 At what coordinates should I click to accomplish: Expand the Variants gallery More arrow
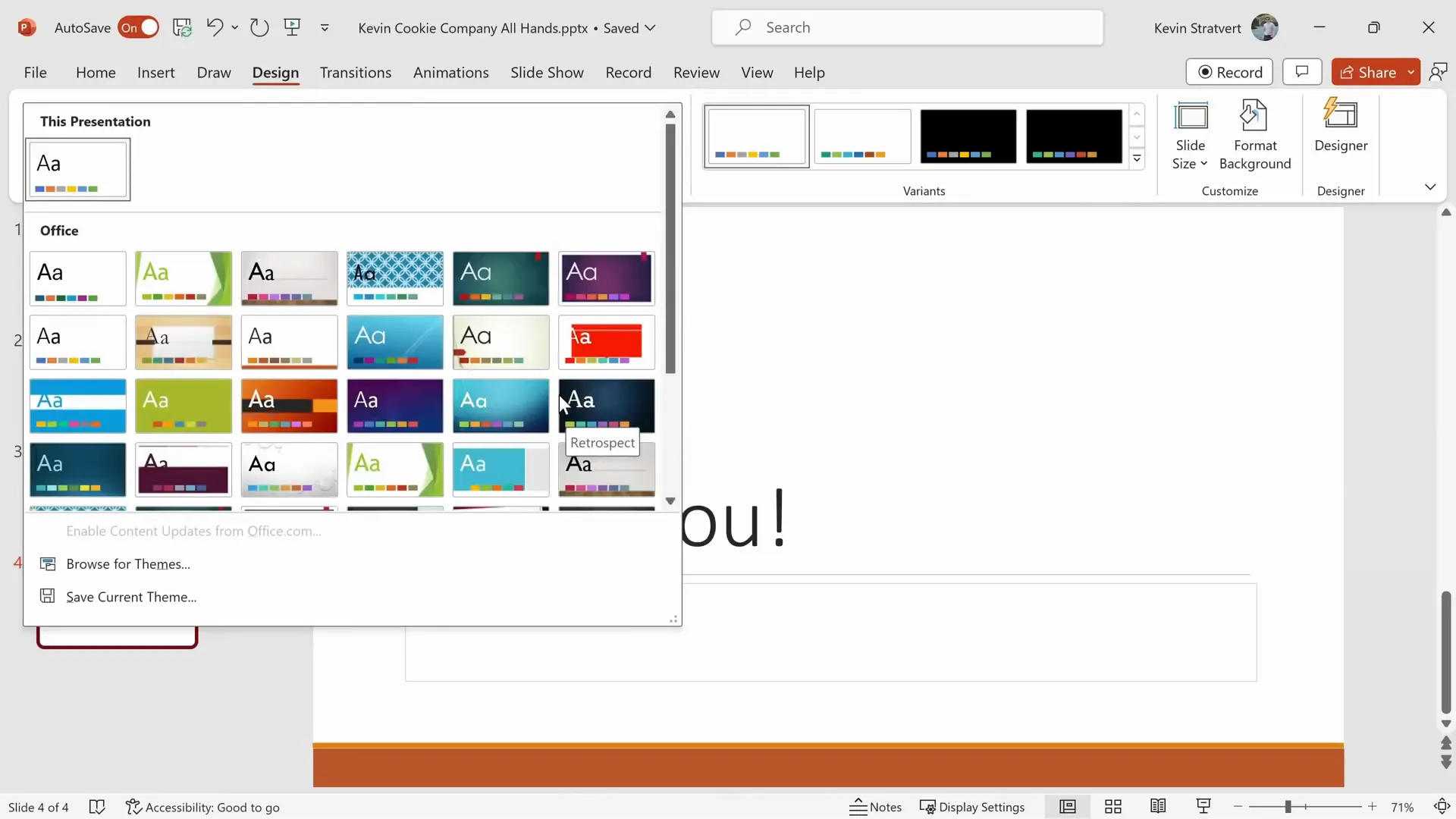(1137, 159)
